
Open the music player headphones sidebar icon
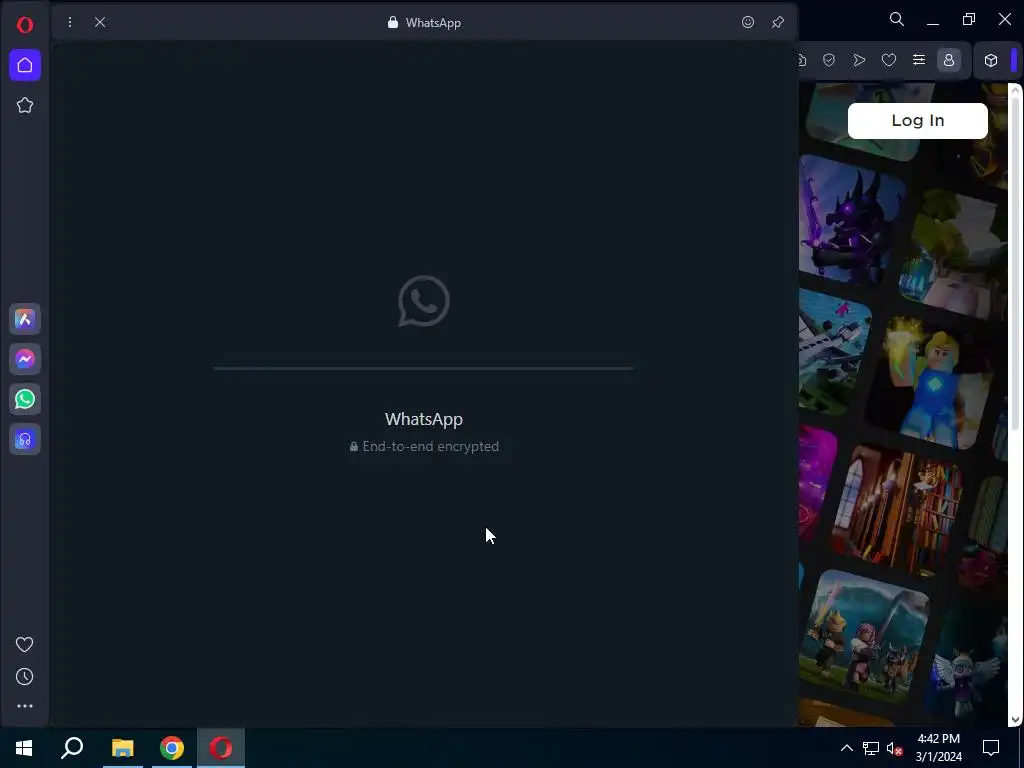click(x=25, y=440)
